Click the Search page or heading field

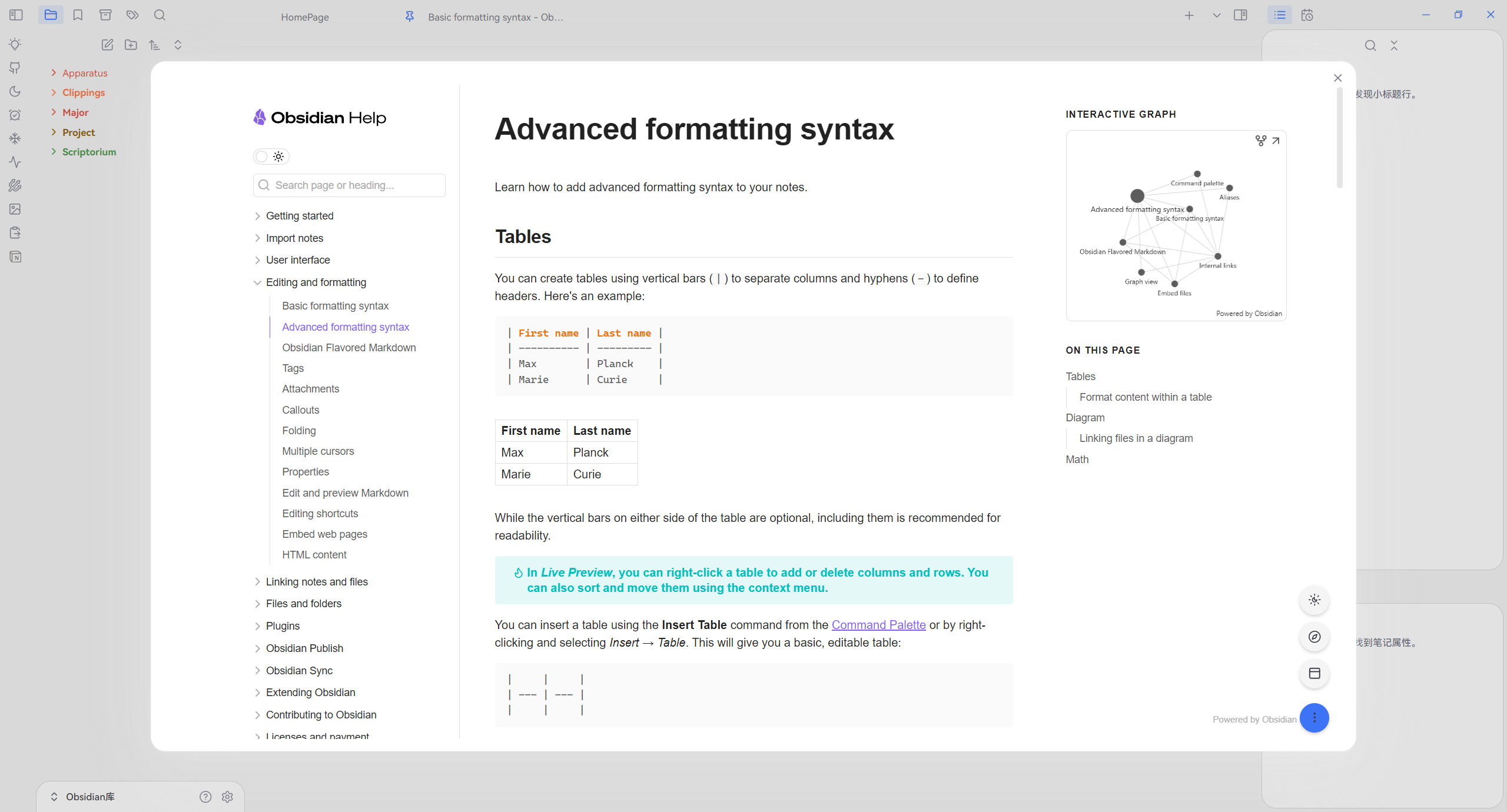pos(349,185)
